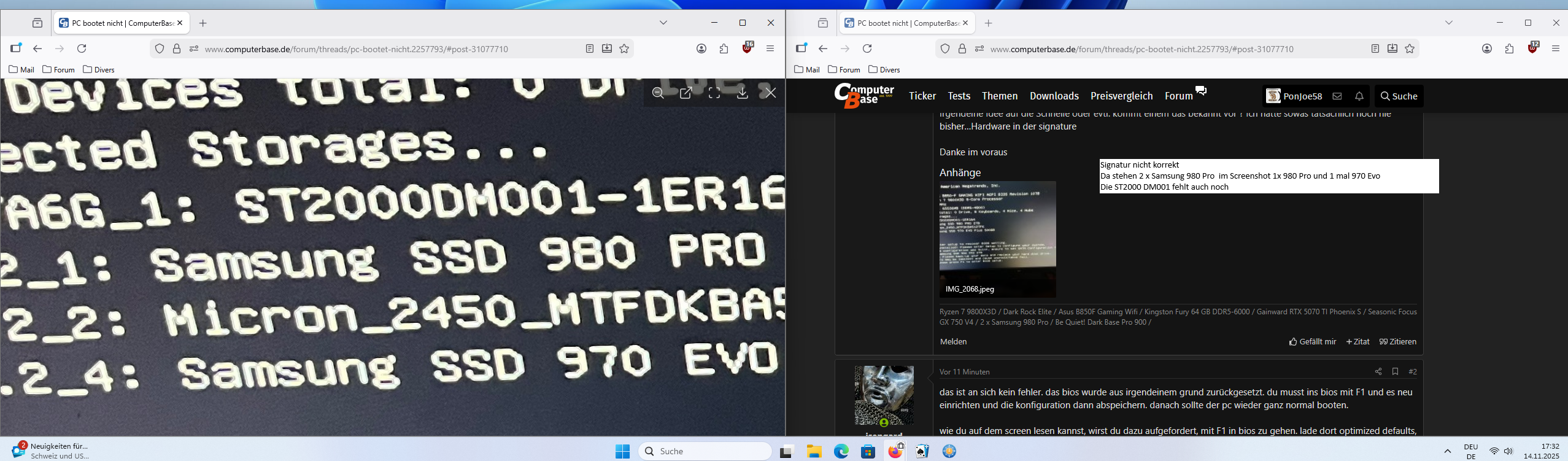Quote the post with Zitieren
This screenshot has height=461, width=1568.
pos(1397,342)
